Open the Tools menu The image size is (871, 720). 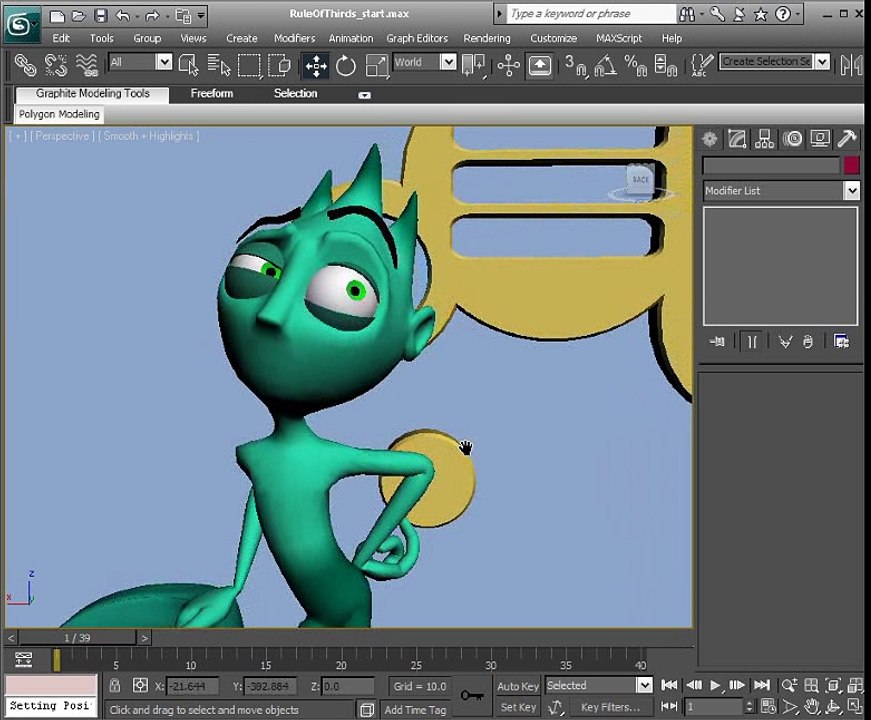coord(102,38)
